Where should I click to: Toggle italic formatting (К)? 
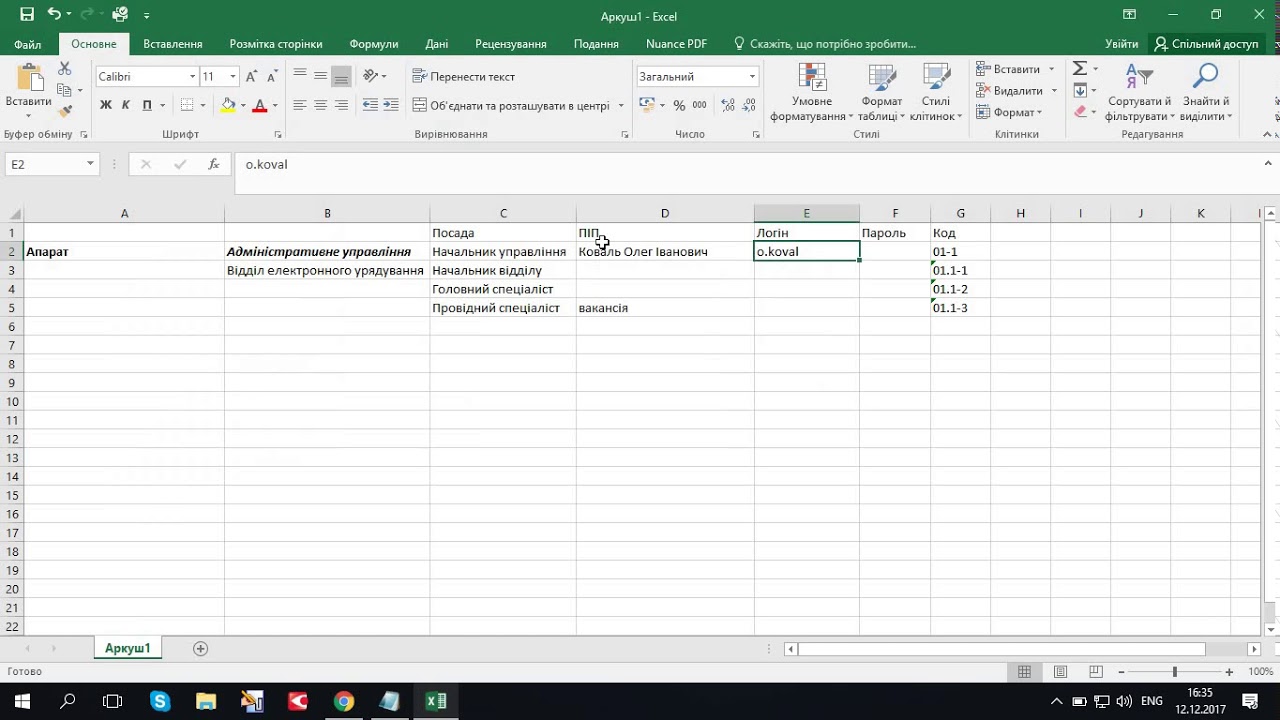[126, 105]
